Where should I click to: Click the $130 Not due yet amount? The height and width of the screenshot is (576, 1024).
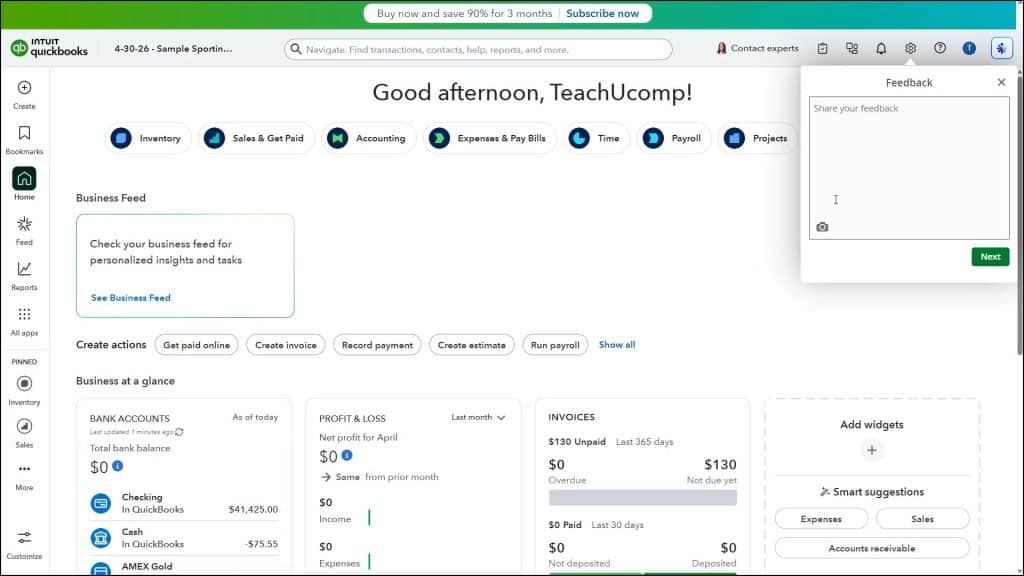click(720, 464)
